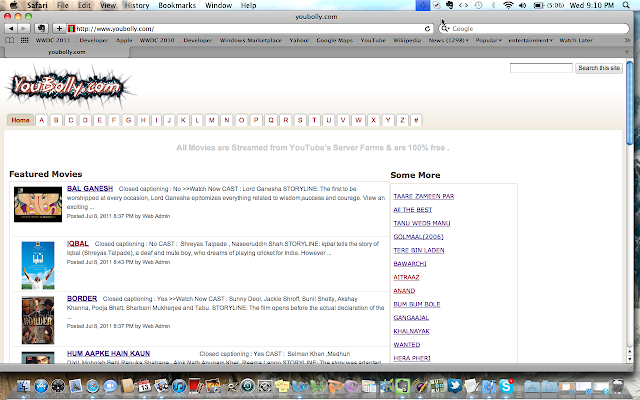Open Trash in the Dock

pyautogui.click(x=617, y=385)
